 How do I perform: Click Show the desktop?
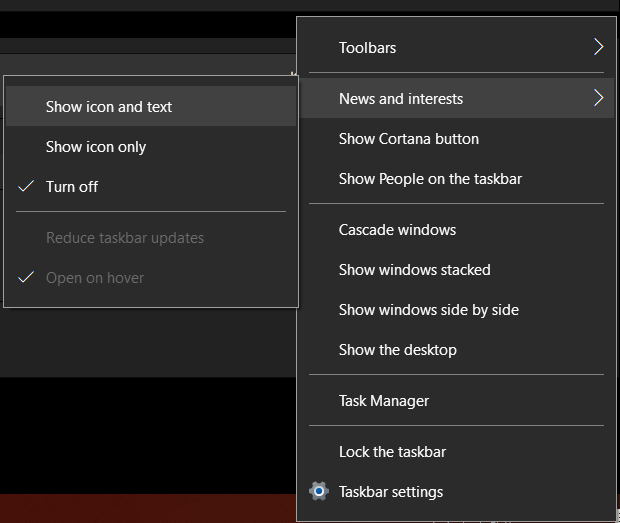tap(397, 350)
